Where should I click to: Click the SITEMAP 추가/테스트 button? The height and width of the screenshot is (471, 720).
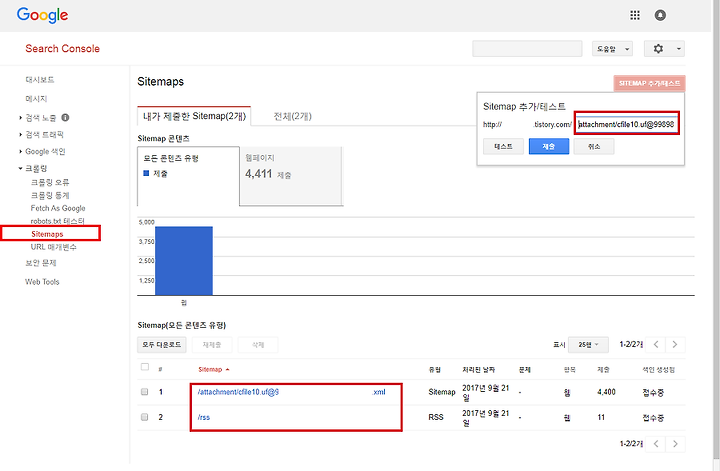pyautogui.click(x=649, y=83)
